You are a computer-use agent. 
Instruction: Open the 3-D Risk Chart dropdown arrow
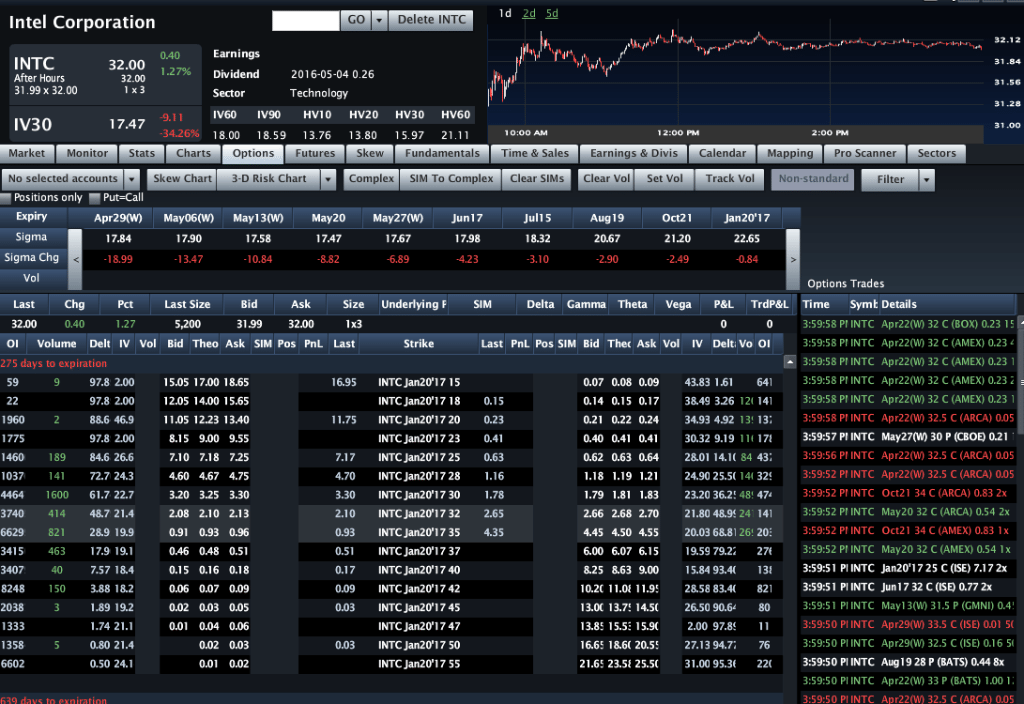click(328, 179)
